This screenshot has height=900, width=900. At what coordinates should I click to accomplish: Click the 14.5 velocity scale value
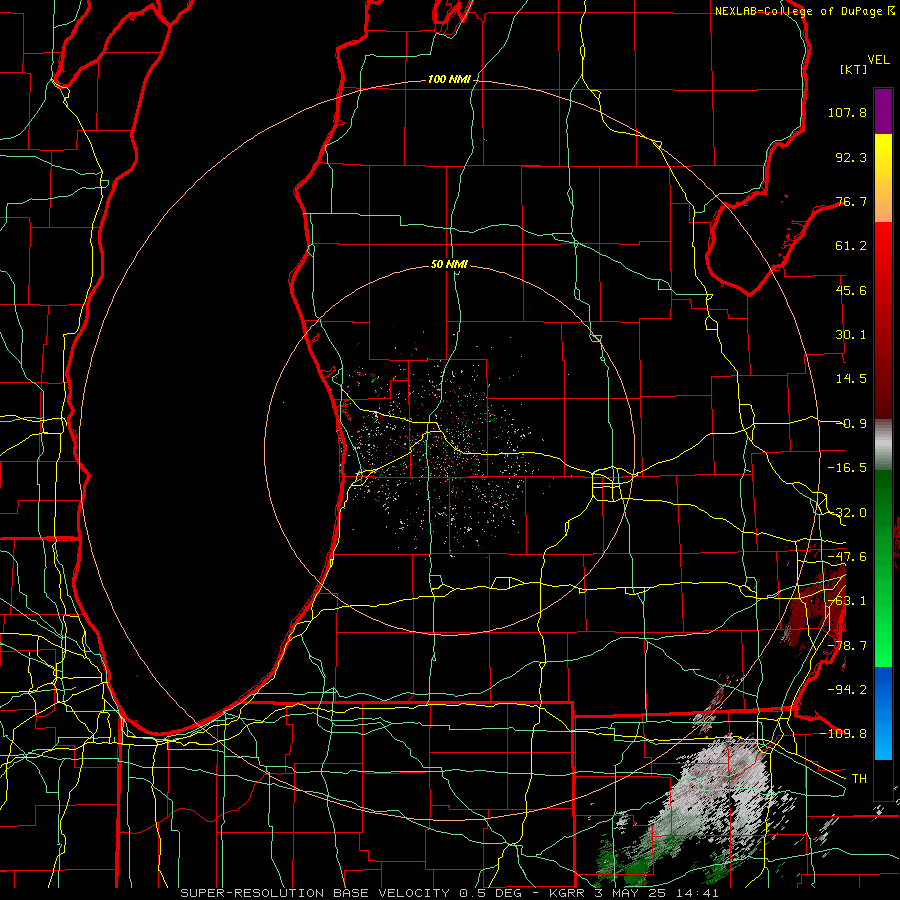pyautogui.click(x=851, y=379)
